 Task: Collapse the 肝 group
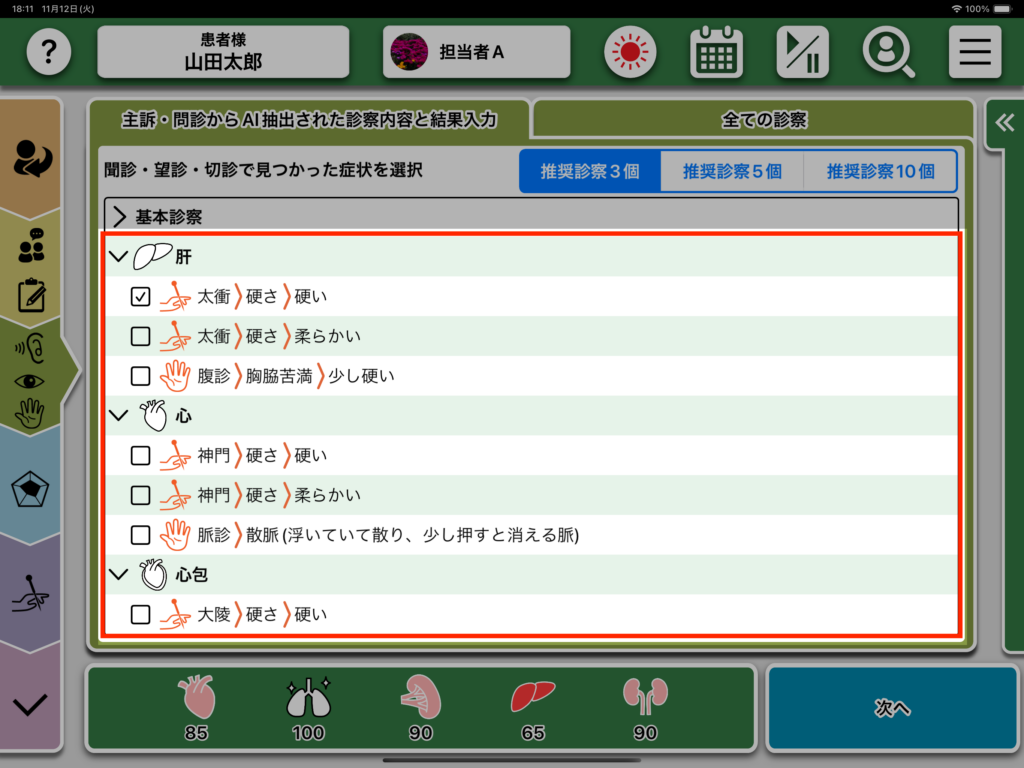point(119,257)
